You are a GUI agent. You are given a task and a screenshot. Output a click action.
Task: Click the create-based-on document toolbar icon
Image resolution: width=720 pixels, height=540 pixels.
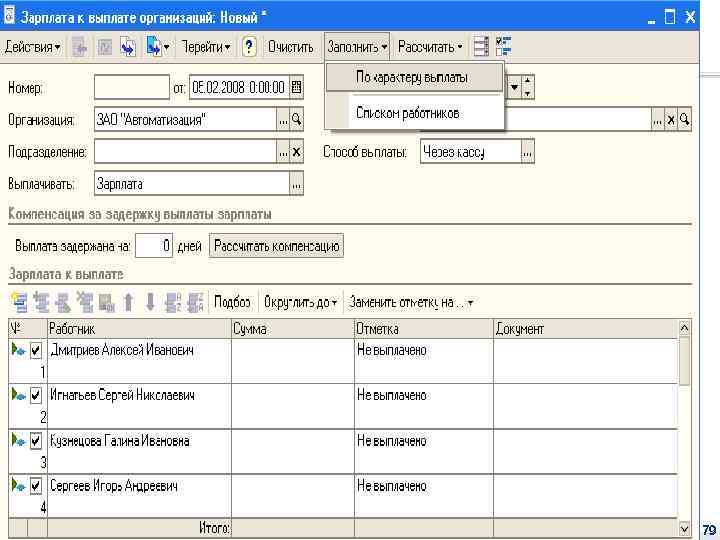click(x=153, y=47)
